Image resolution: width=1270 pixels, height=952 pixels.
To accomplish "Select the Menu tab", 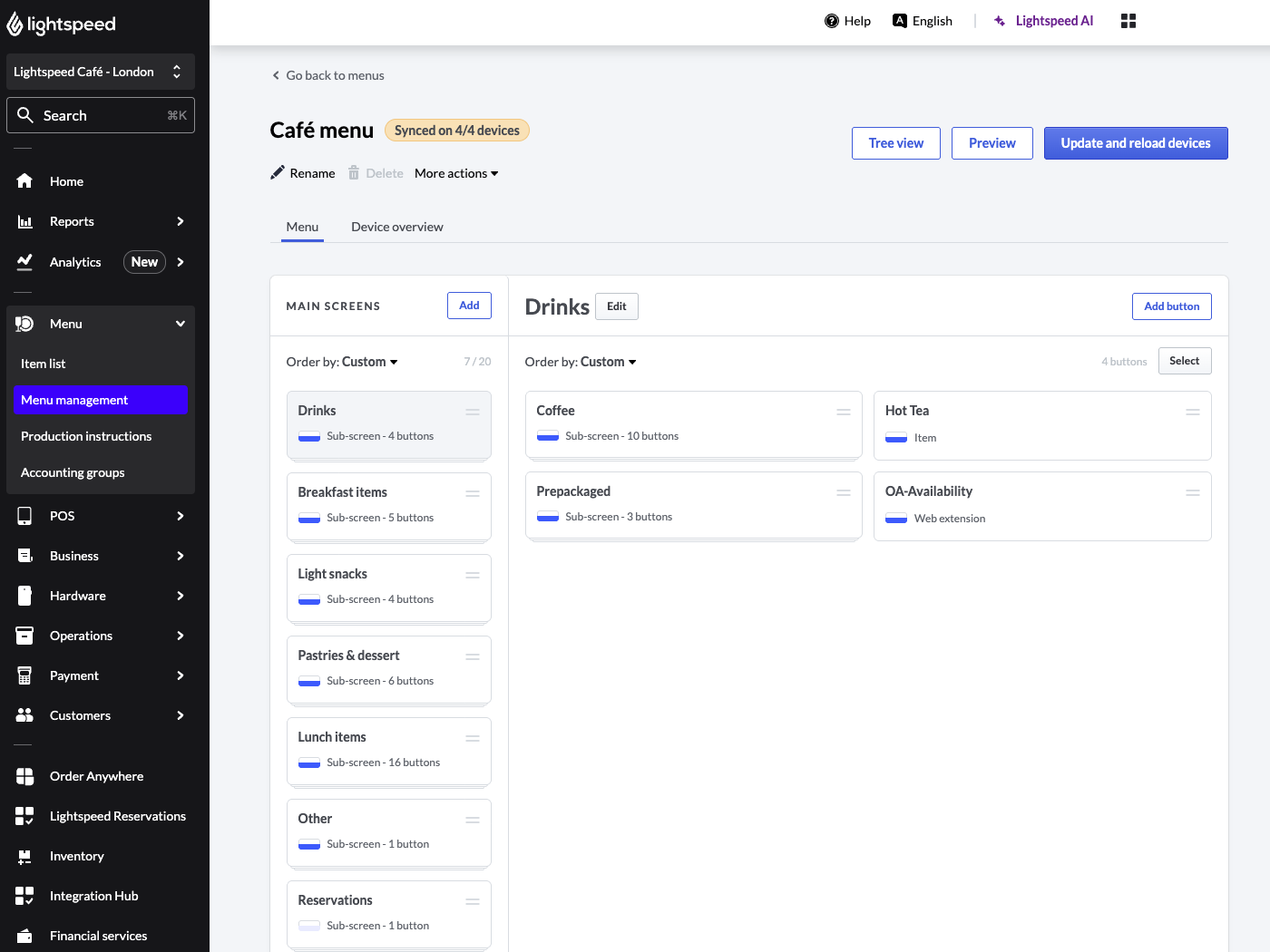I will [302, 227].
